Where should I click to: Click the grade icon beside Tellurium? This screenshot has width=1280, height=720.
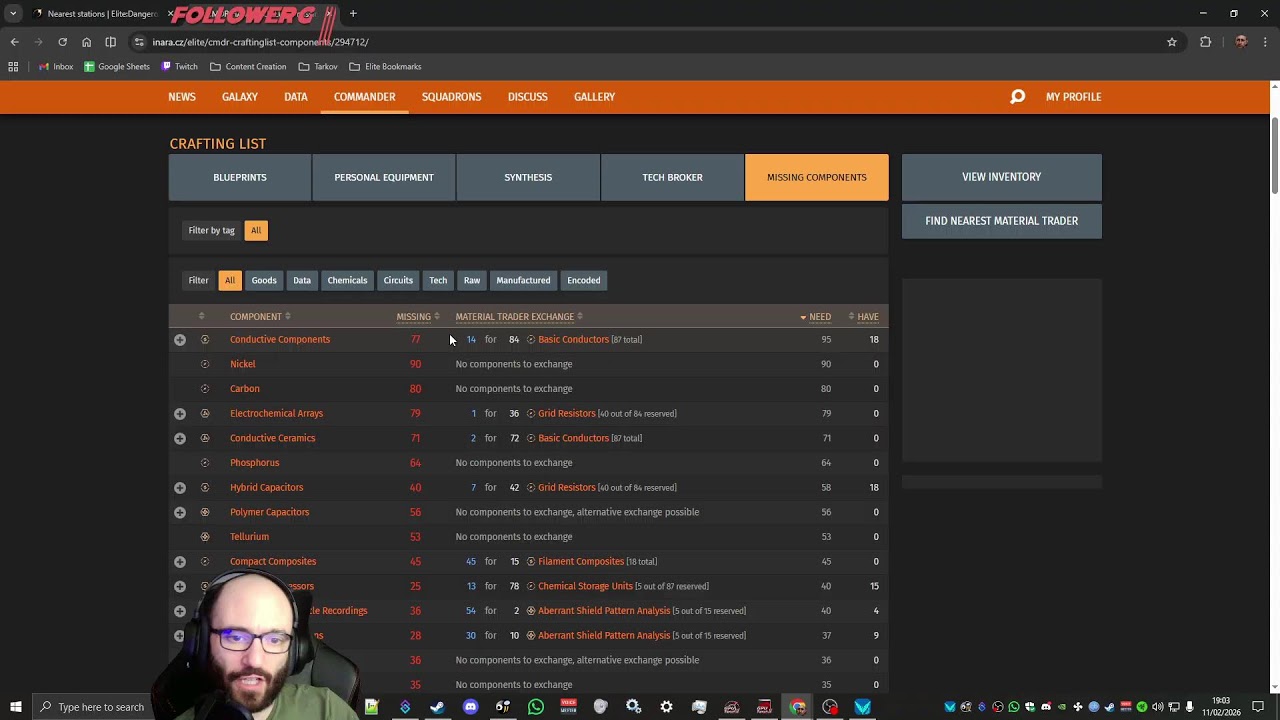click(205, 537)
